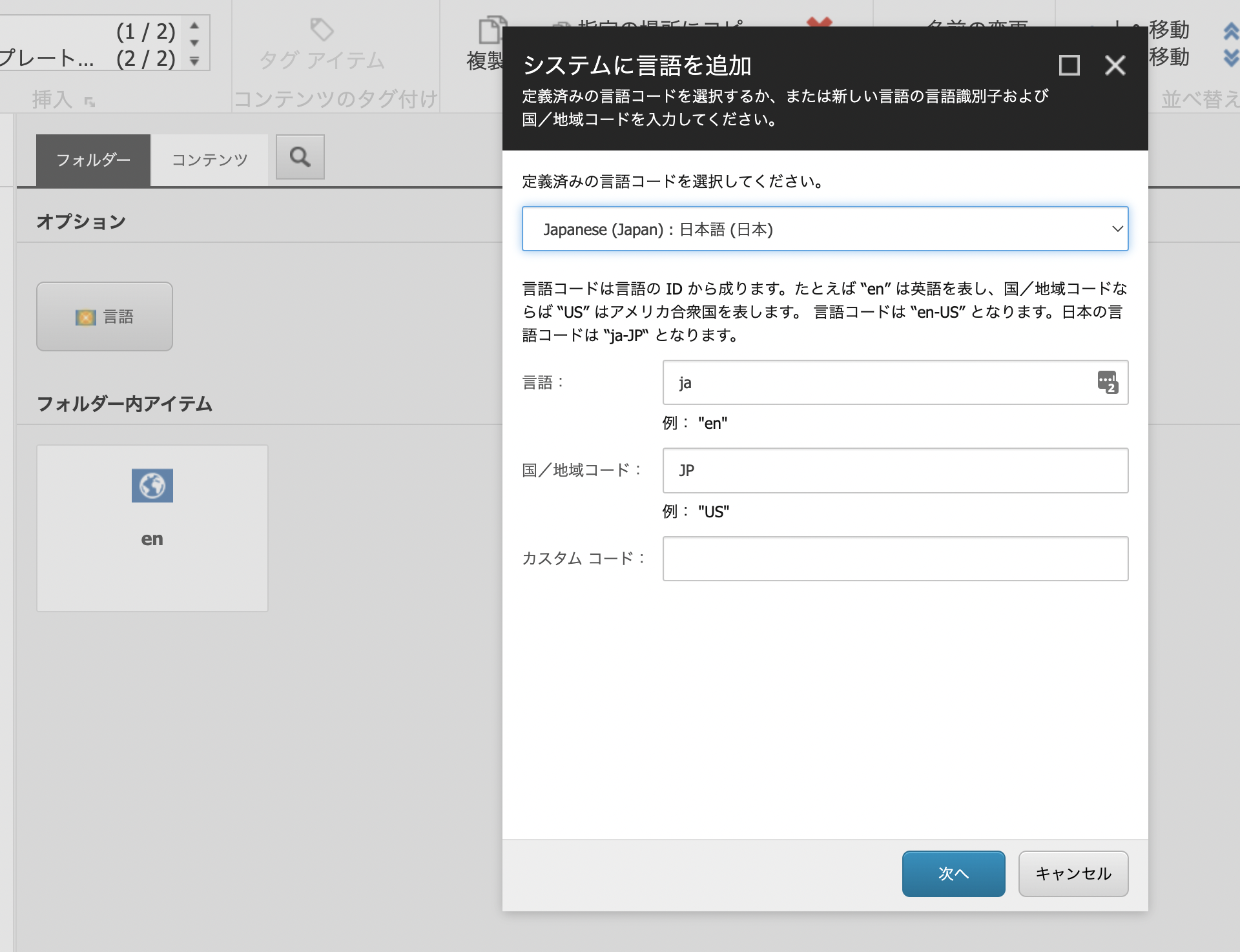Click the double down arrow move icon

point(1231,58)
